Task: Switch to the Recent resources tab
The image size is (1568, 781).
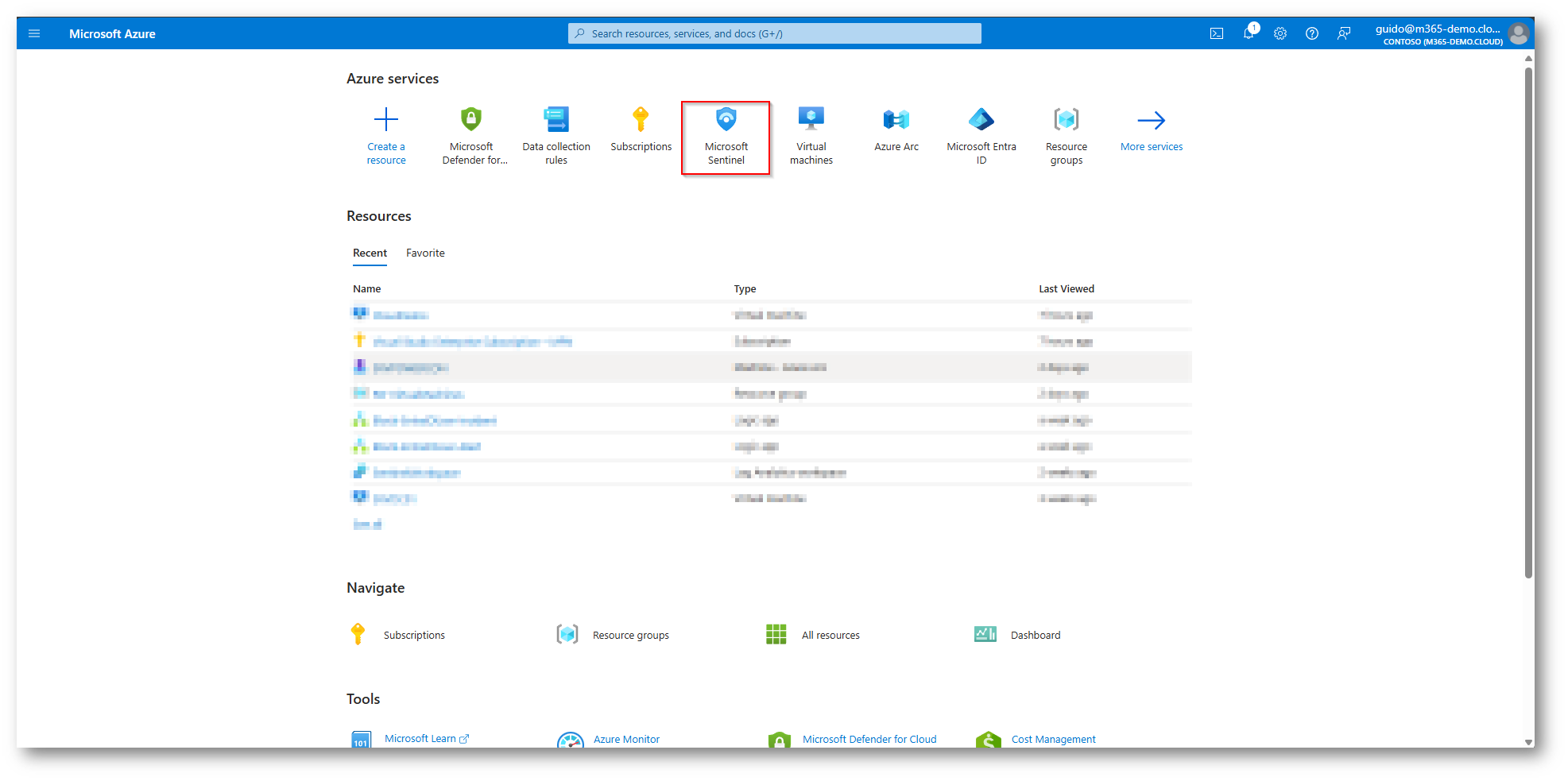Action: [x=370, y=253]
